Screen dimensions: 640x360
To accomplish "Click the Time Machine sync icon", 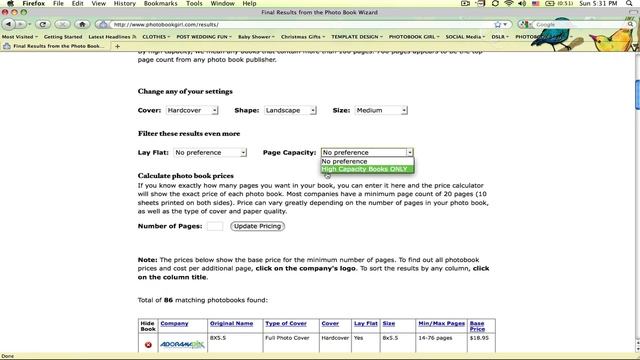I will coord(495,3).
